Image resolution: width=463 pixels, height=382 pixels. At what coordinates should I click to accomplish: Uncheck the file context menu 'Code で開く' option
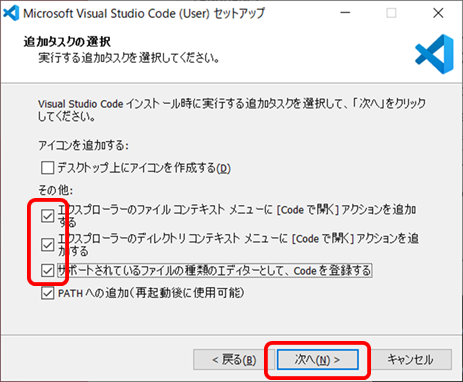tap(47, 216)
